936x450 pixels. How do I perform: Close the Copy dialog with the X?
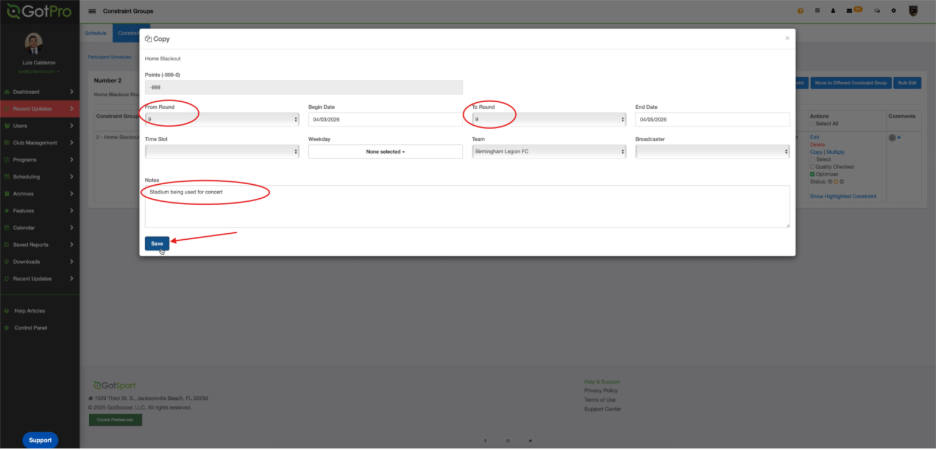click(787, 38)
